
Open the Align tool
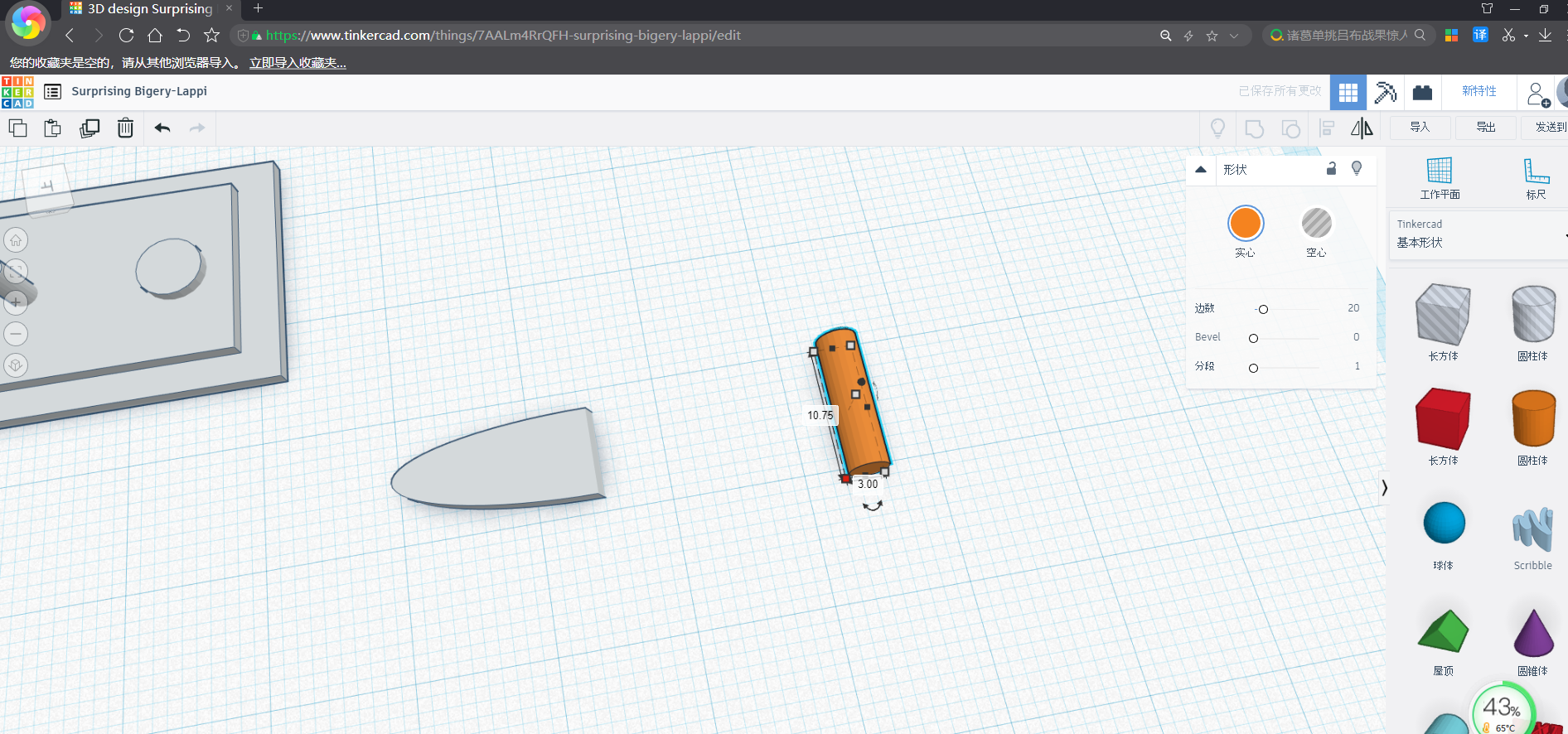pos(1327,128)
